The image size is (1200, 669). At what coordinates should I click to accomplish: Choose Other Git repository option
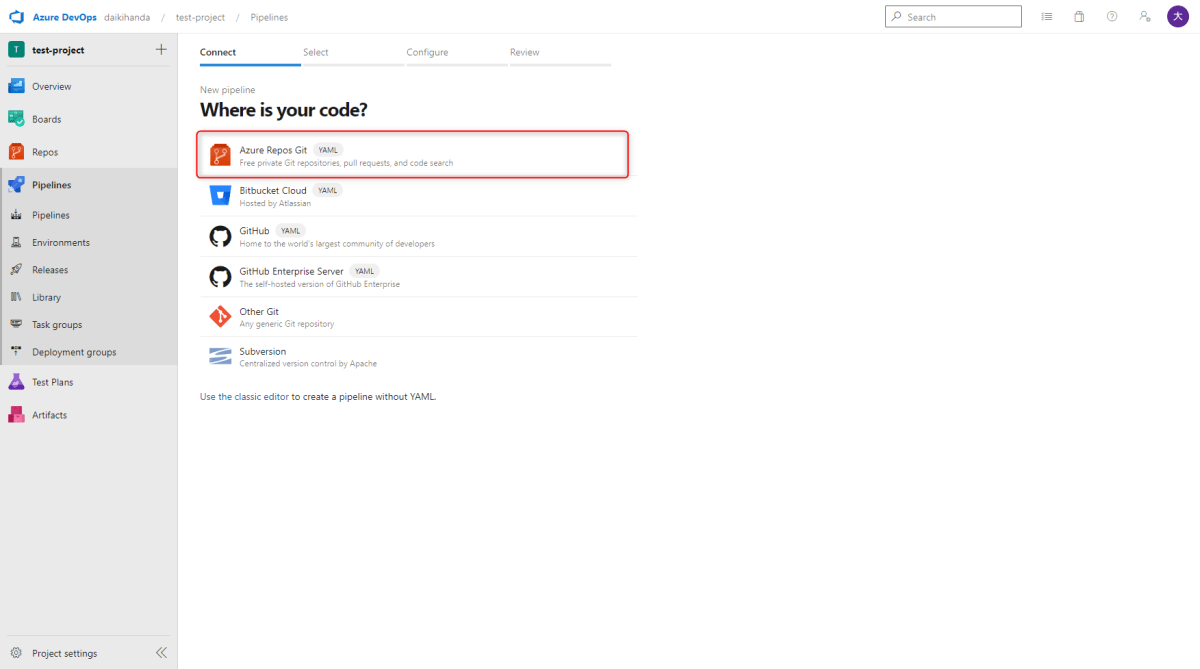point(419,317)
